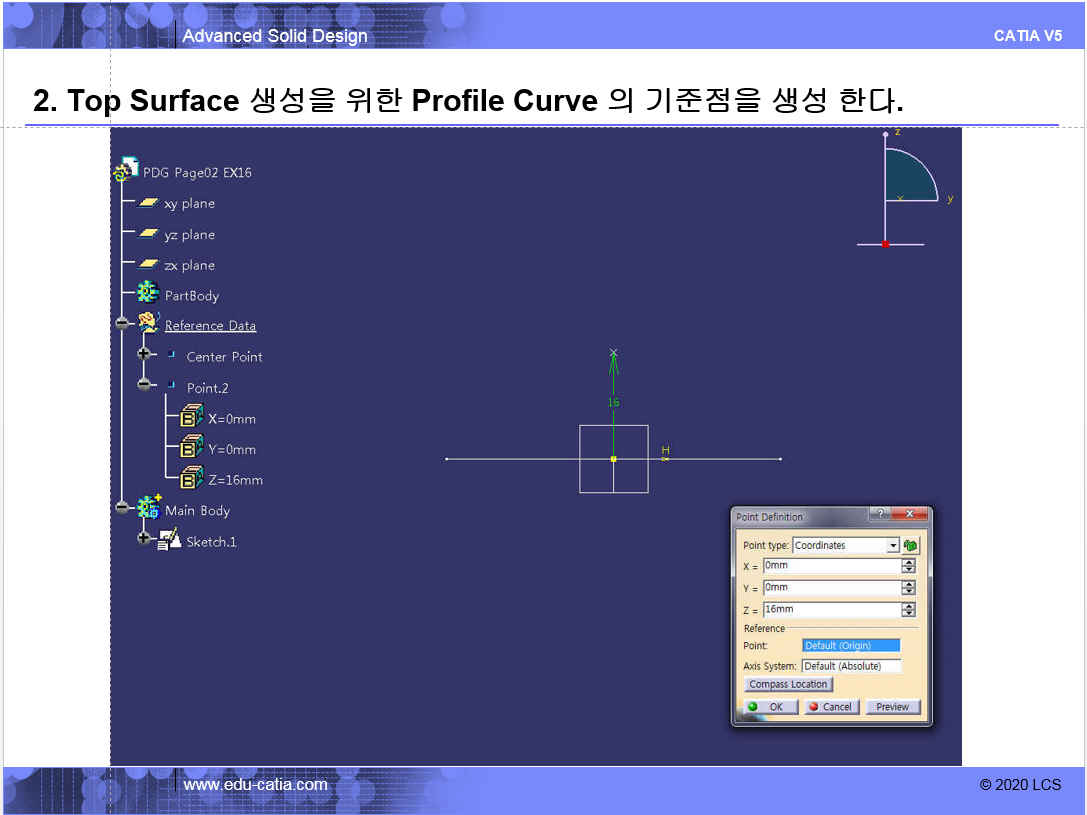Screen dimensions: 1087x815
Task: Click the Compass Location button
Action: click(788, 684)
